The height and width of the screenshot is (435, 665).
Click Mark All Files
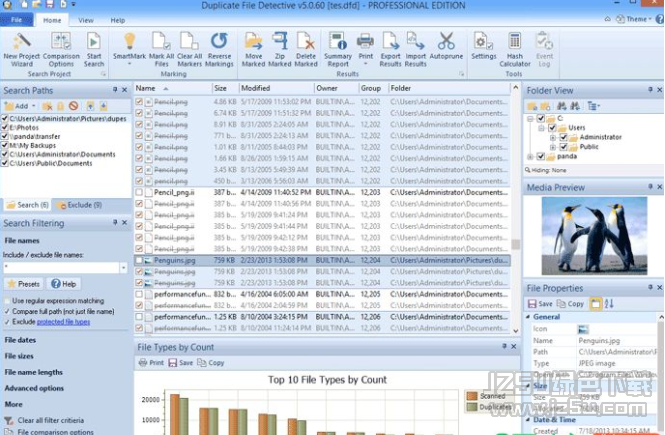click(x=161, y=50)
